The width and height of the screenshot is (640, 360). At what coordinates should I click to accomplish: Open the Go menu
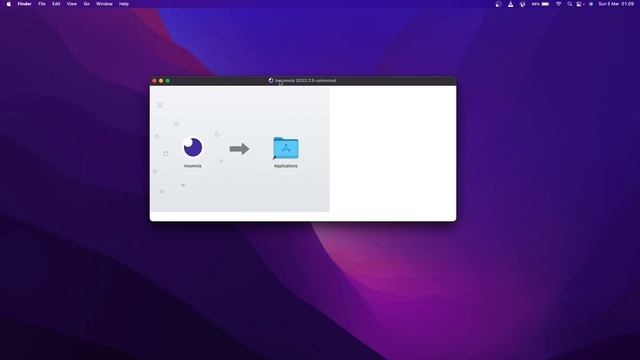pos(87,4)
